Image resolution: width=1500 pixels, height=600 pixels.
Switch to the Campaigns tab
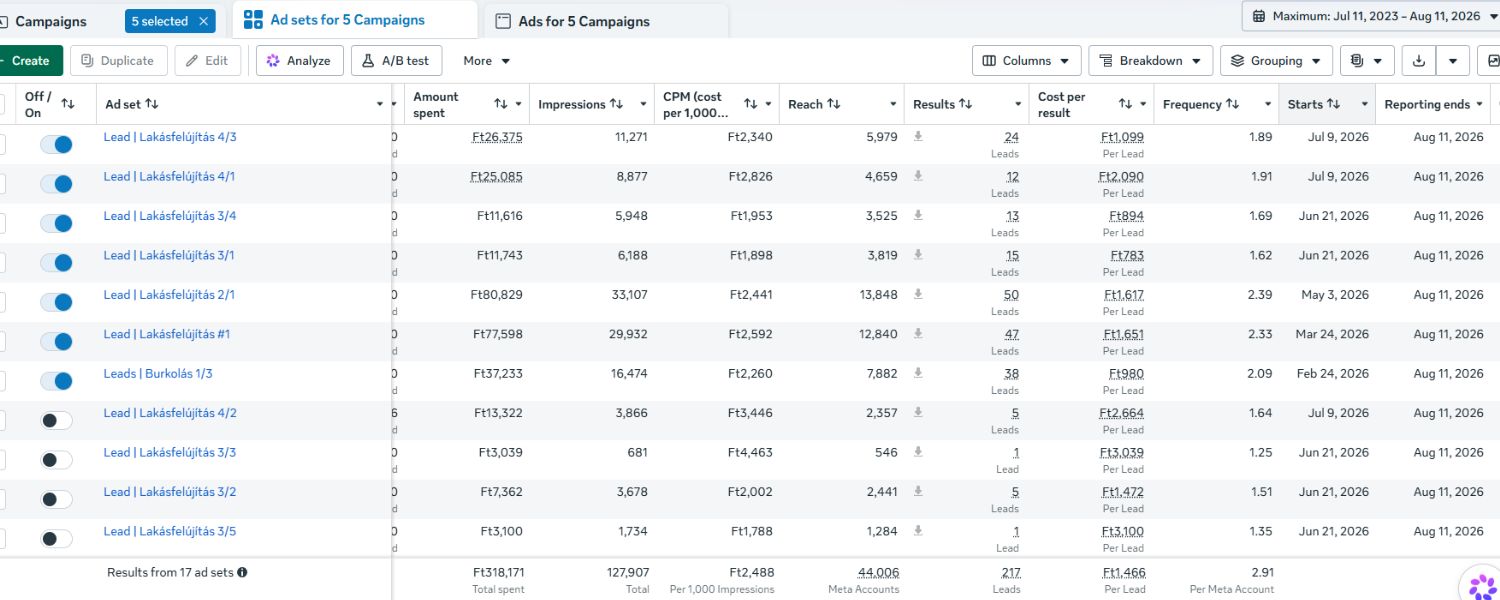[x=50, y=21]
